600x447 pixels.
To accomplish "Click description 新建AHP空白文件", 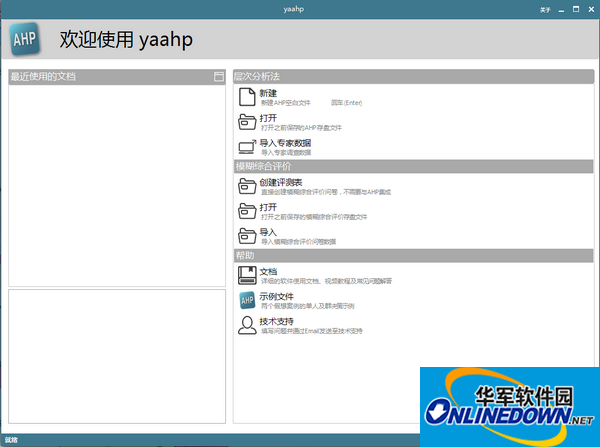I will pos(285,103).
